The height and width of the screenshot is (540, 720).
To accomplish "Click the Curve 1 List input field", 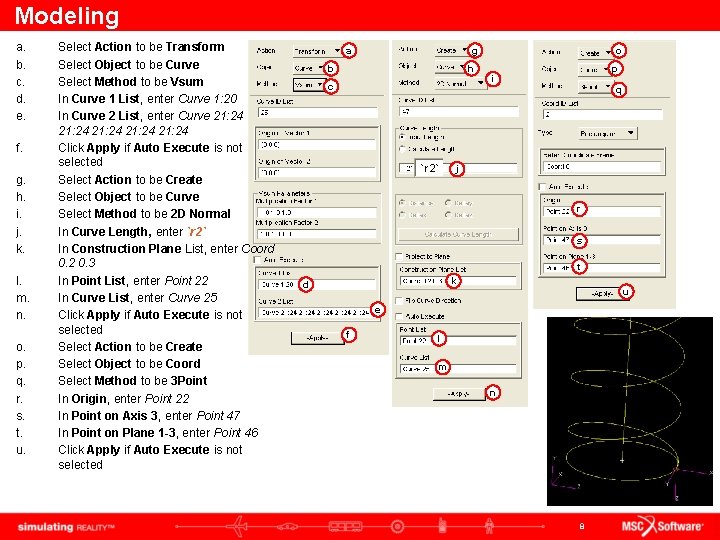I will pos(318,285).
